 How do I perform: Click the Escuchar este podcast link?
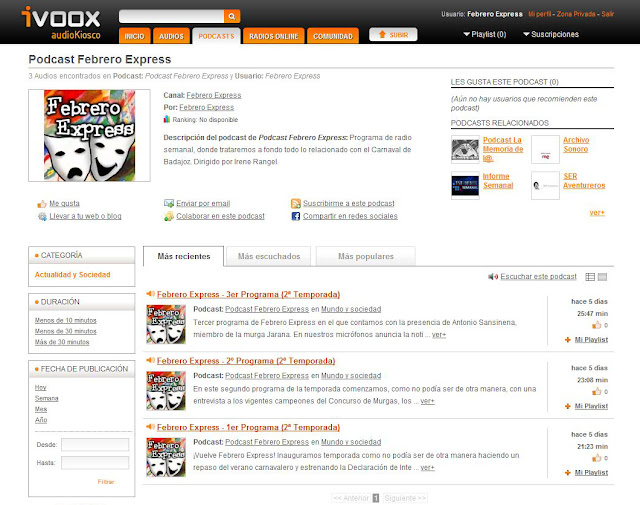point(538,277)
